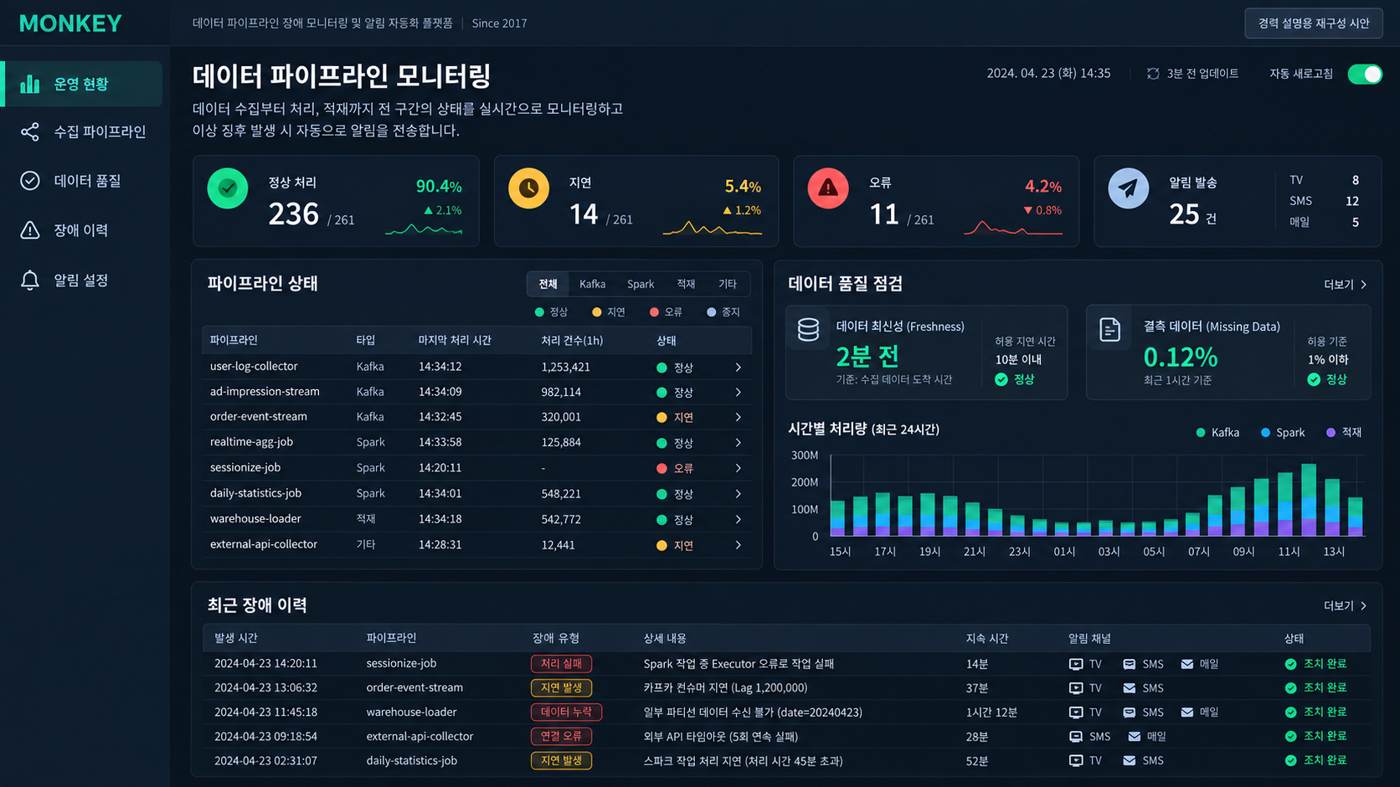Click the 데이터 품질 check-circle icon
The height and width of the screenshot is (787, 1400).
click(x=30, y=181)
